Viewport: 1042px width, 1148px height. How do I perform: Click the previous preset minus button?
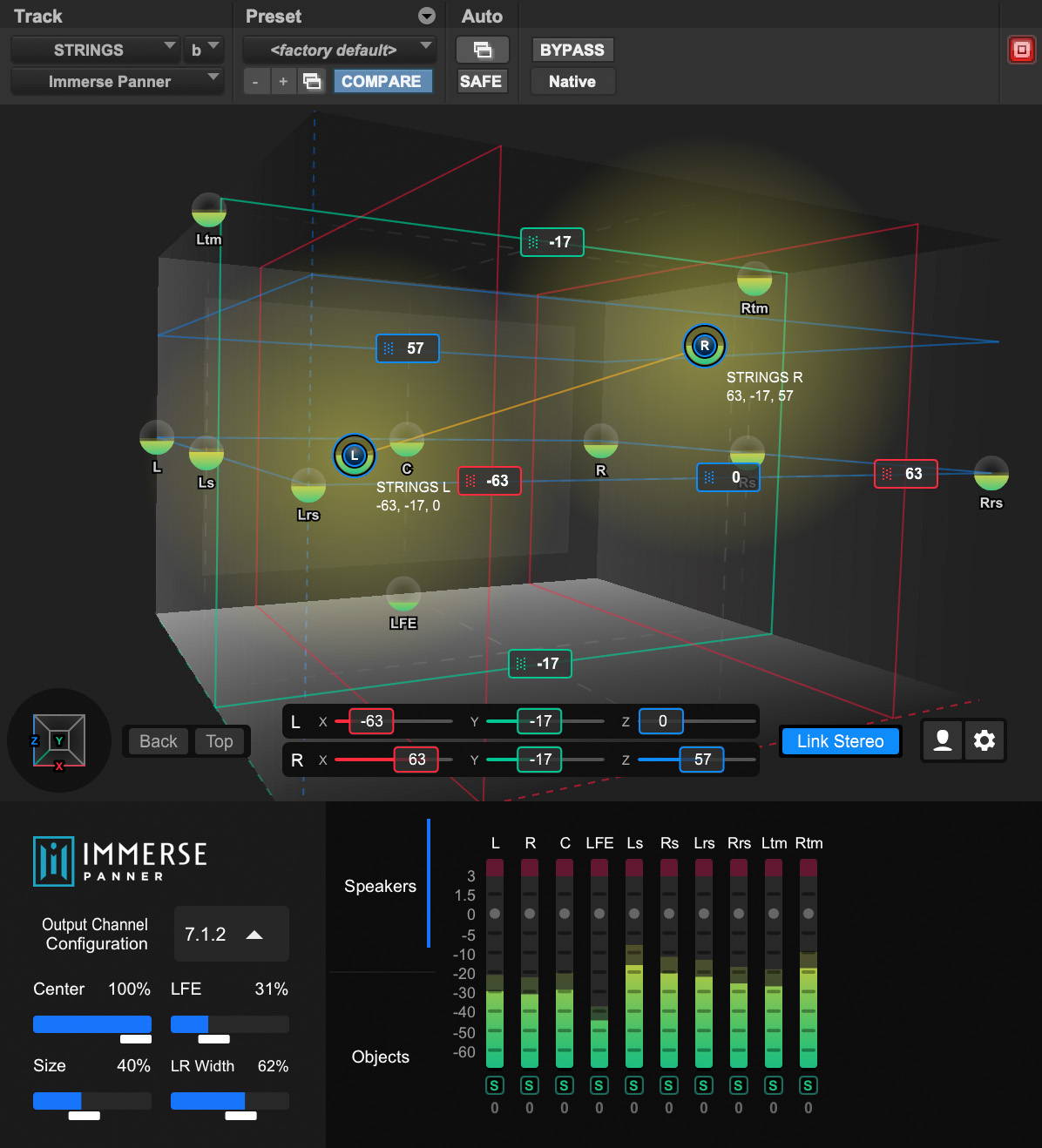coord(255,81)
